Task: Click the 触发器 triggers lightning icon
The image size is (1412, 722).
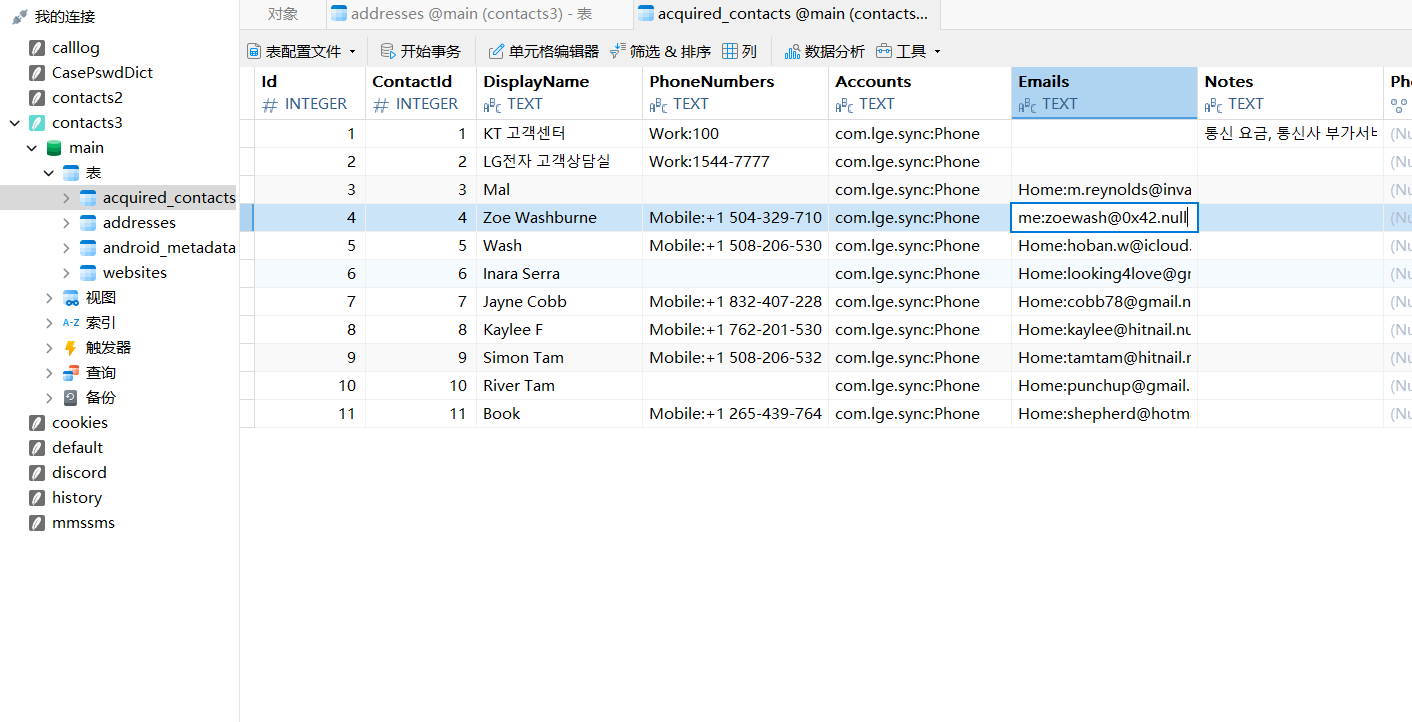Action: click(71, 348)
